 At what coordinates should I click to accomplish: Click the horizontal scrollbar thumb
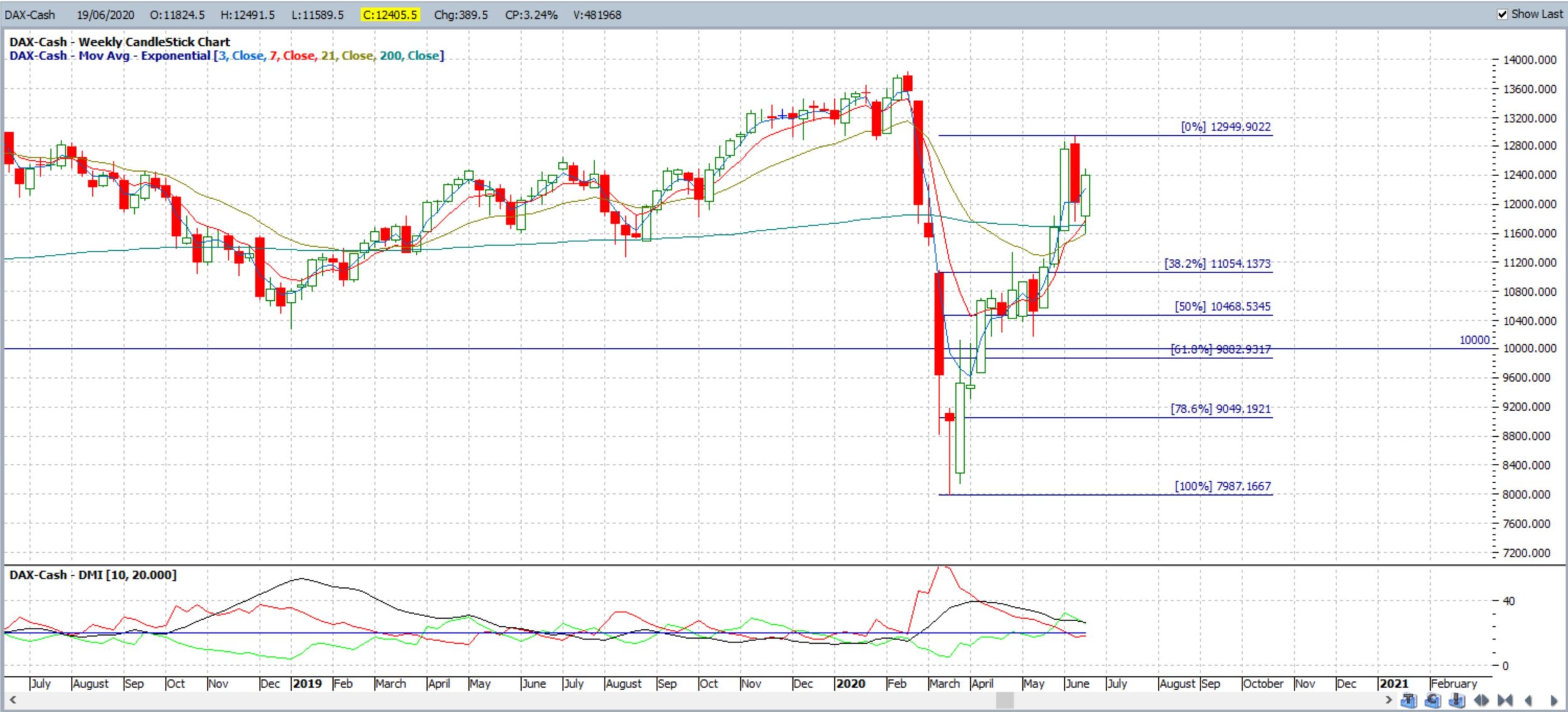1005,700
